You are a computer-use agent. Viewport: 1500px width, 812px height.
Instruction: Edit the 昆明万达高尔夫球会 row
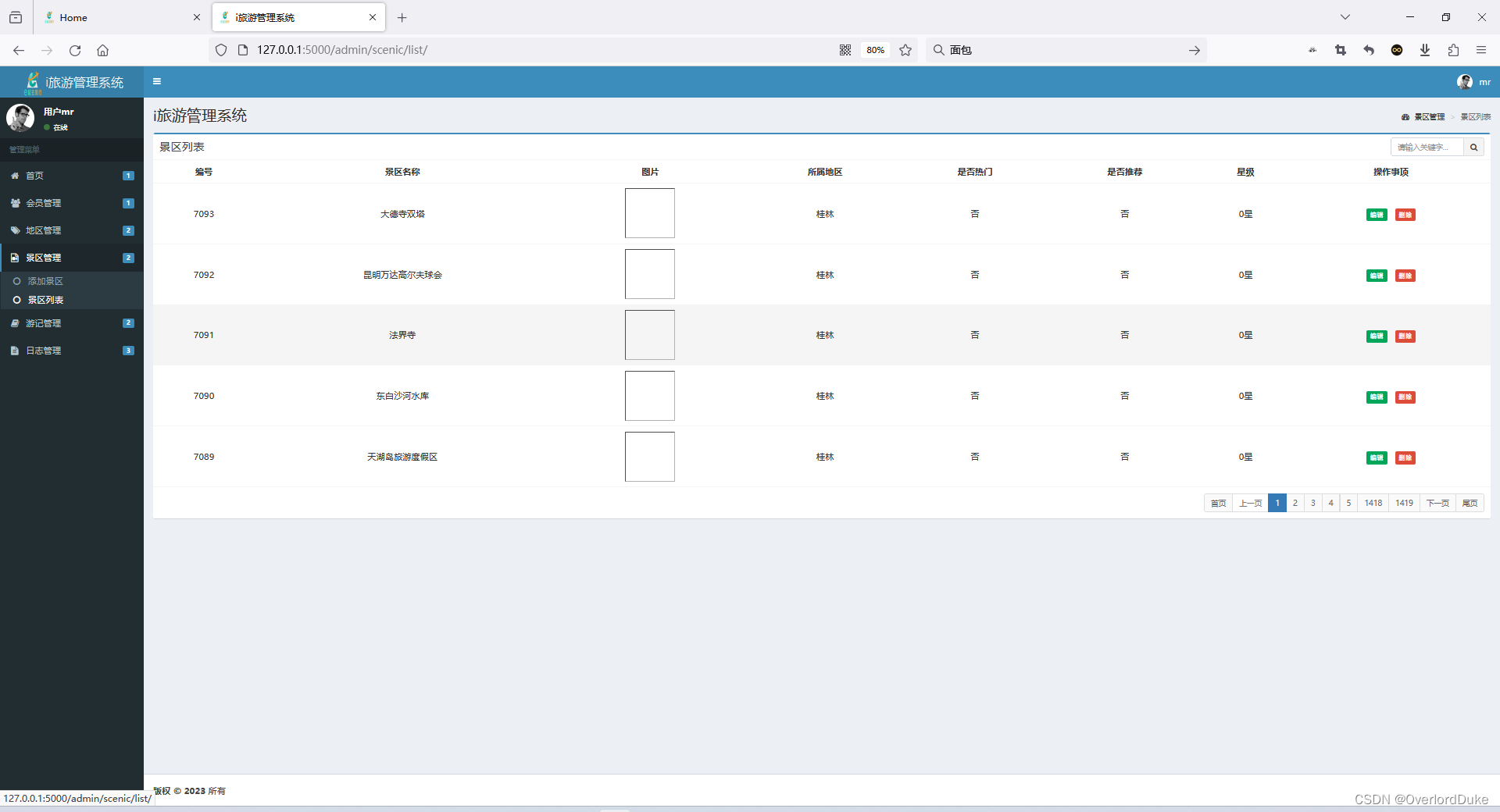[x=1377, y=276]
